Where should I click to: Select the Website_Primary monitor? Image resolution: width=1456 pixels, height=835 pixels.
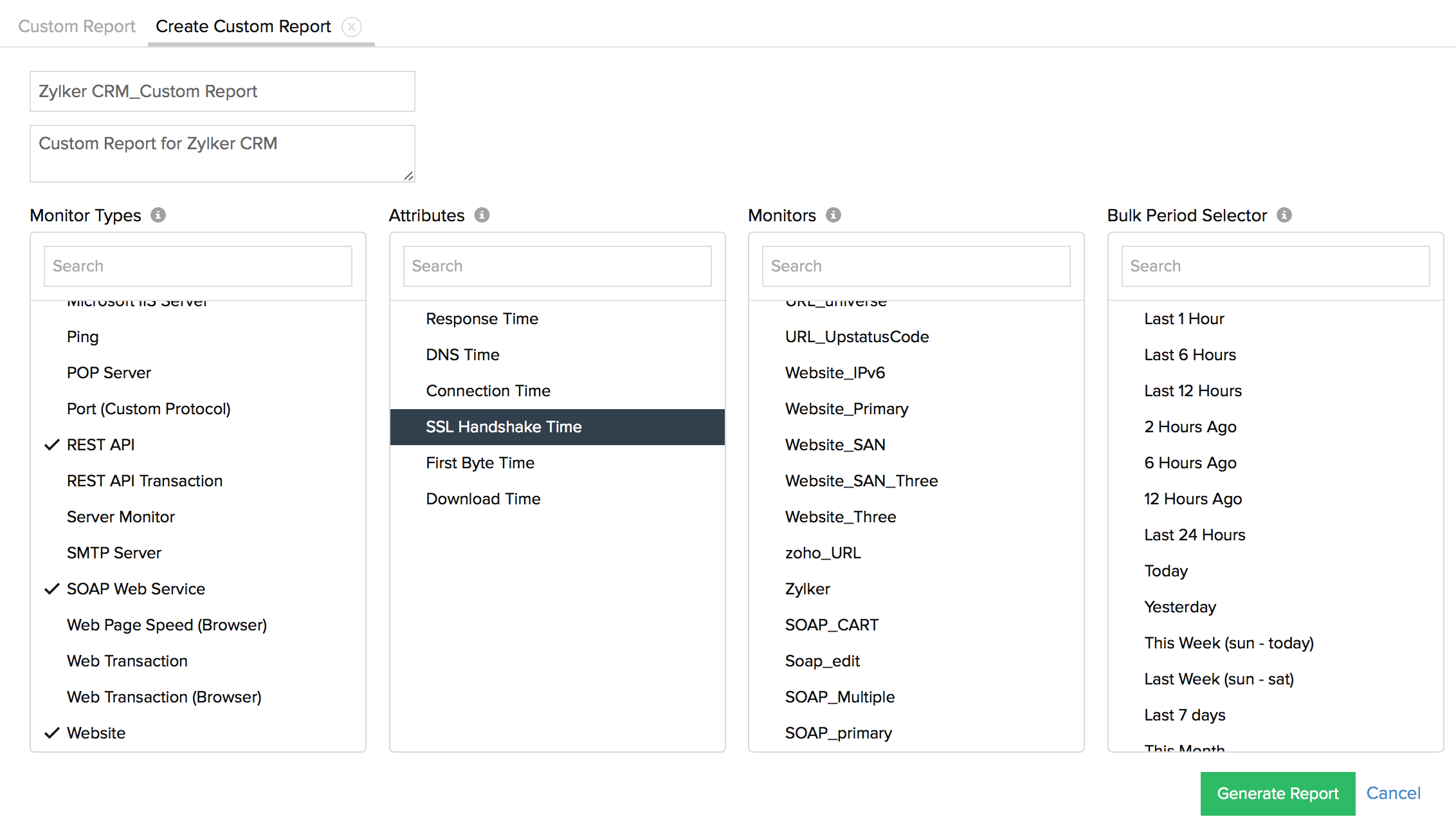click(x=846, y=408)
